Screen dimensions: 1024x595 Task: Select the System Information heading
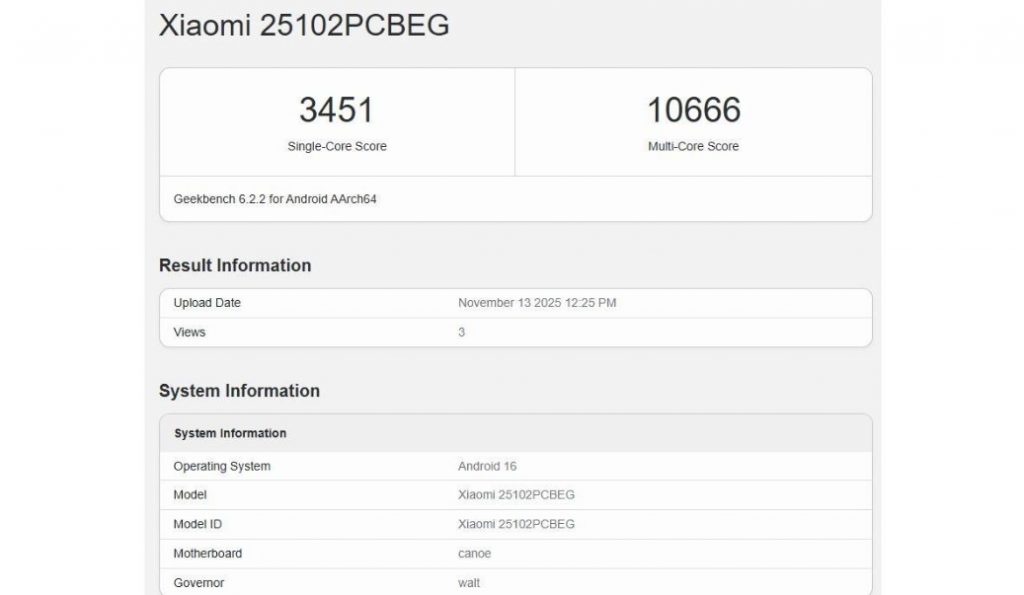pyautogui.click(x=237, y=391)
